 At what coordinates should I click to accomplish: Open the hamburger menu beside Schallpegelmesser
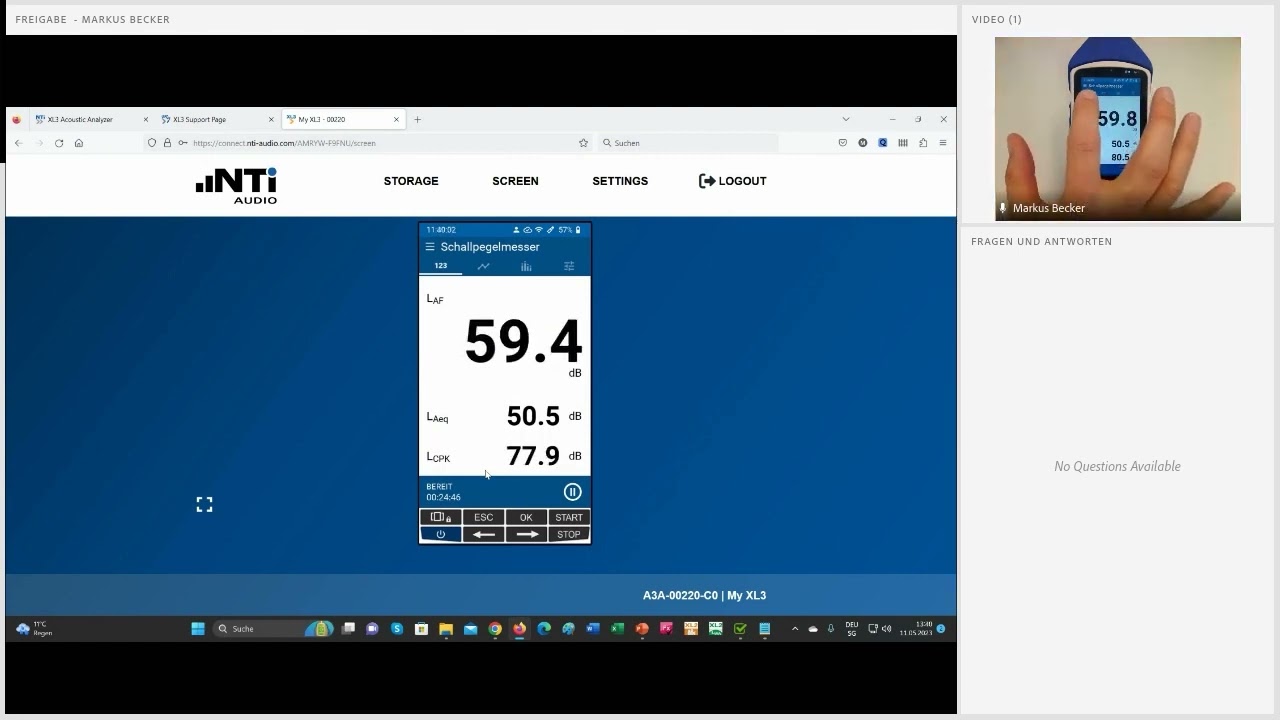(430, 247)
